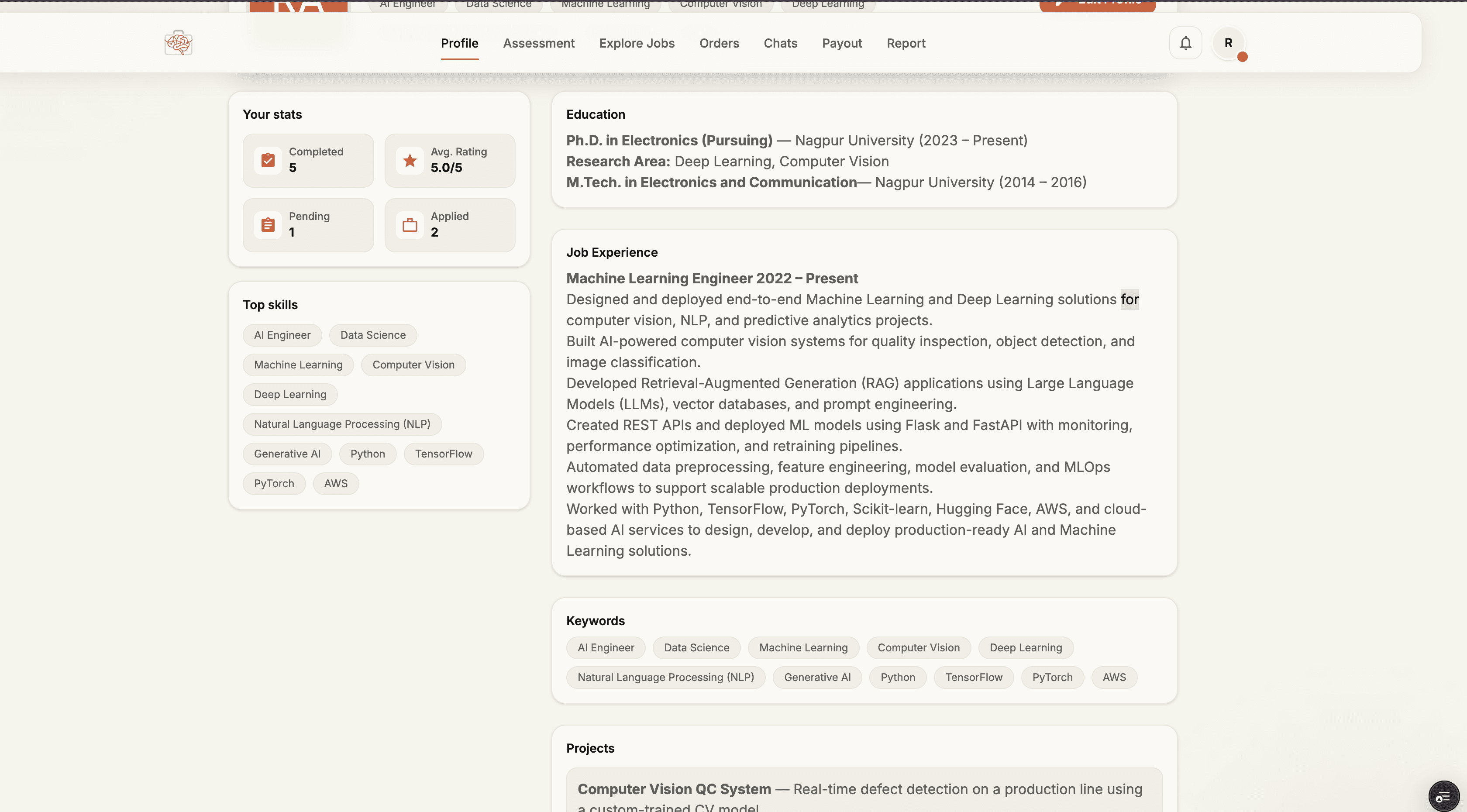The height and width of the screenshot is (812, 1467).
Task: Click Data Science chip in Top skills
Action: [x=373, y=335]
